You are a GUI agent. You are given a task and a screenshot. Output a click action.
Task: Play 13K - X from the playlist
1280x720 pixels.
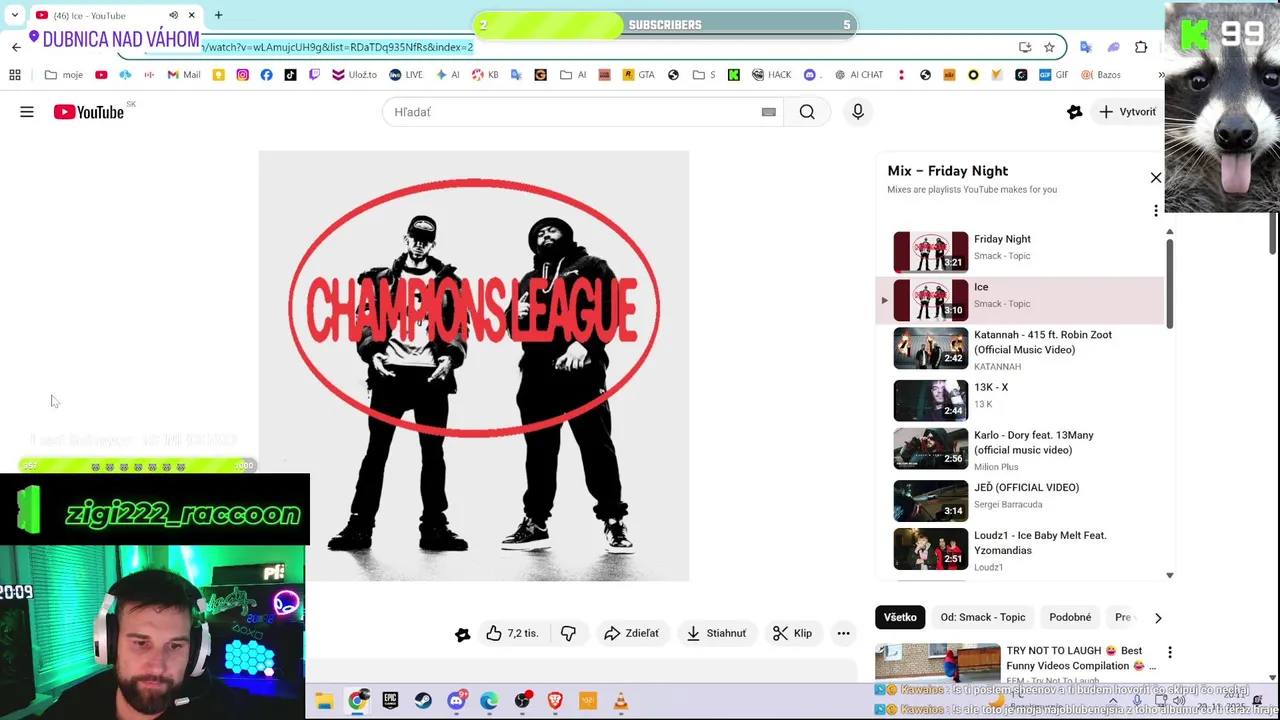[x=1020, y=400]
